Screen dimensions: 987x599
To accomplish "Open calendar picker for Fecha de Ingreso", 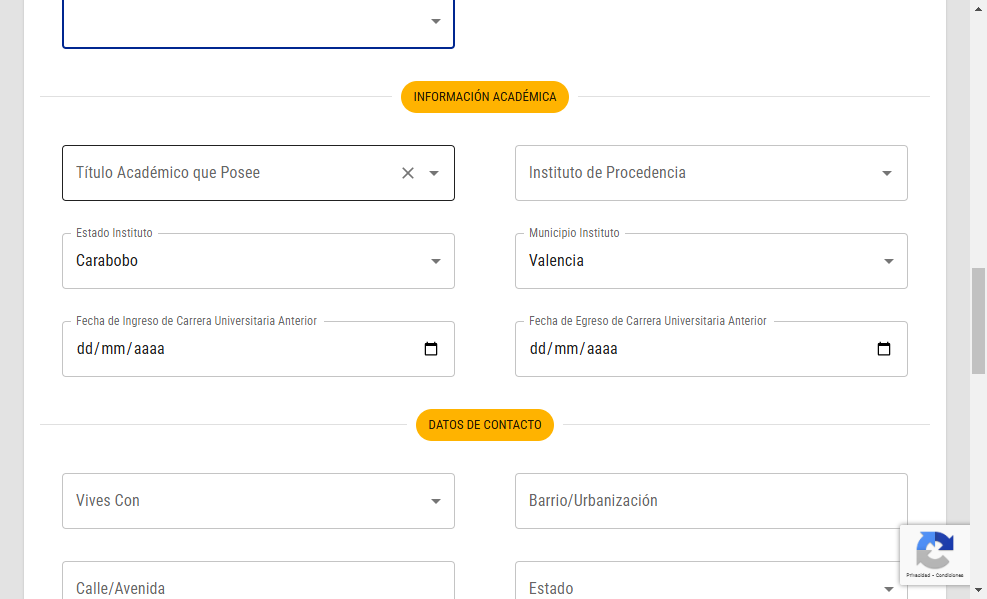I will coord(431,349).
